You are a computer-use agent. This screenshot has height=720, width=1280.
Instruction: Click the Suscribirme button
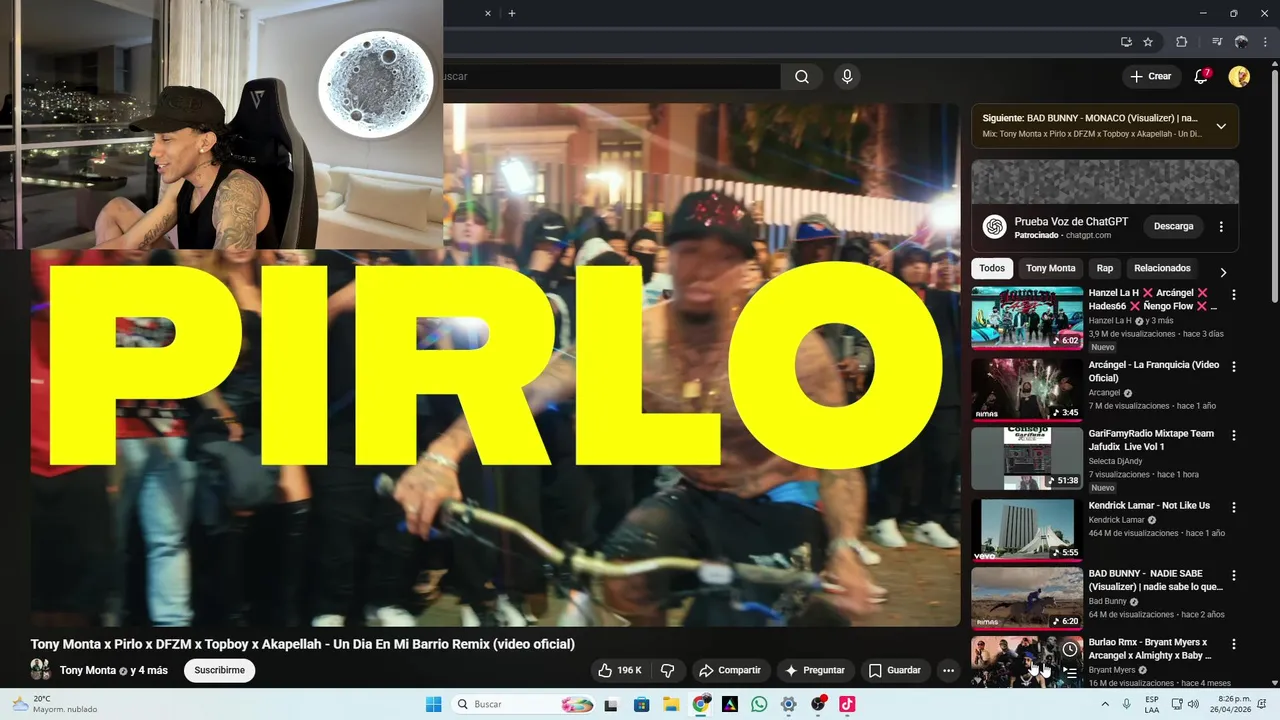coord(219,670)
